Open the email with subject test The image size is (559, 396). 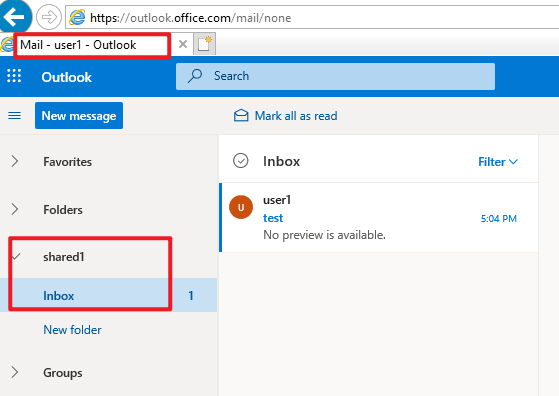(273, 218)
